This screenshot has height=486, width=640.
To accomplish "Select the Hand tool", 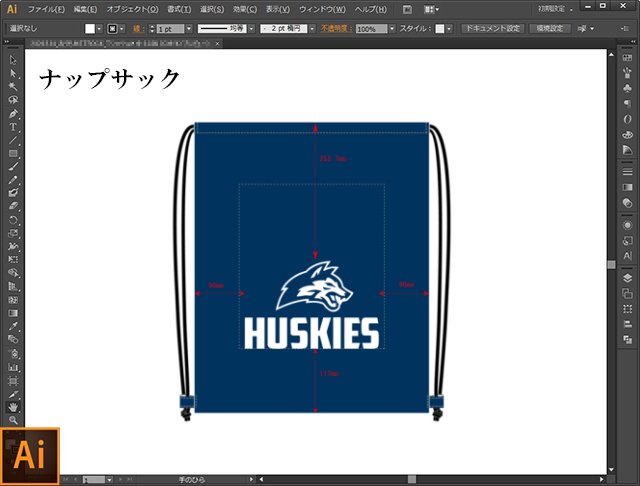I will click(13, 407).
